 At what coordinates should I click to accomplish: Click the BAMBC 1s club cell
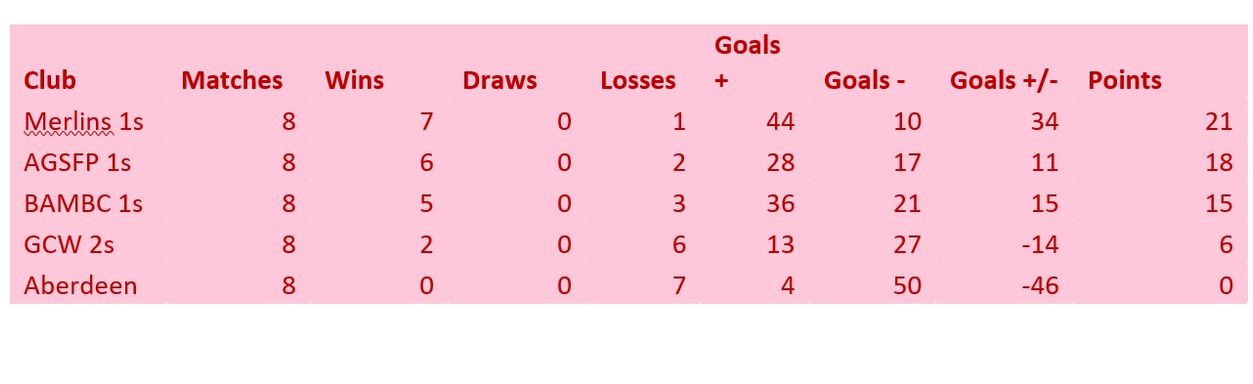pyautogui.click(x=83, y=204)
